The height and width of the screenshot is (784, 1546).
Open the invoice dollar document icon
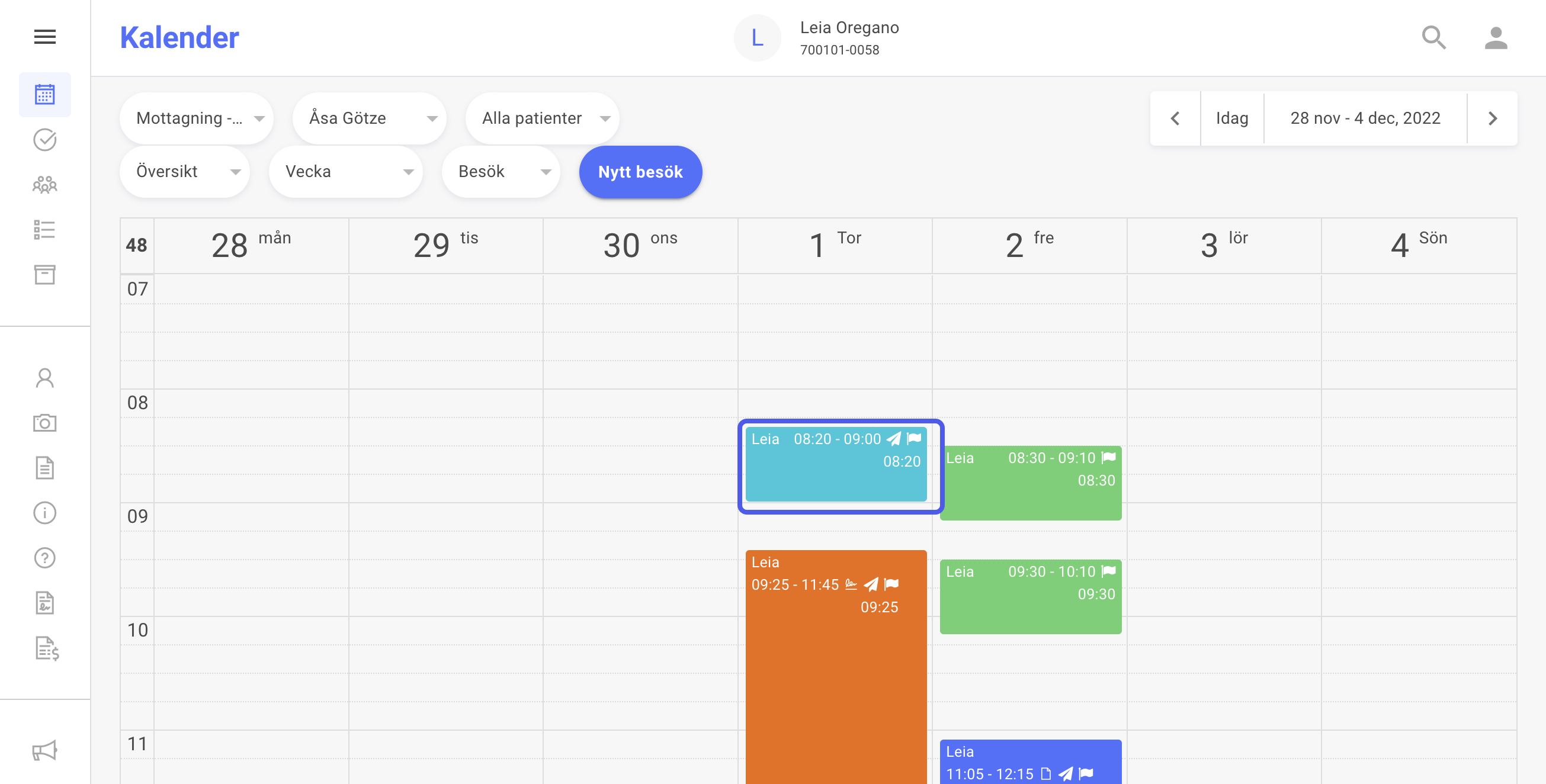(46, 648)
